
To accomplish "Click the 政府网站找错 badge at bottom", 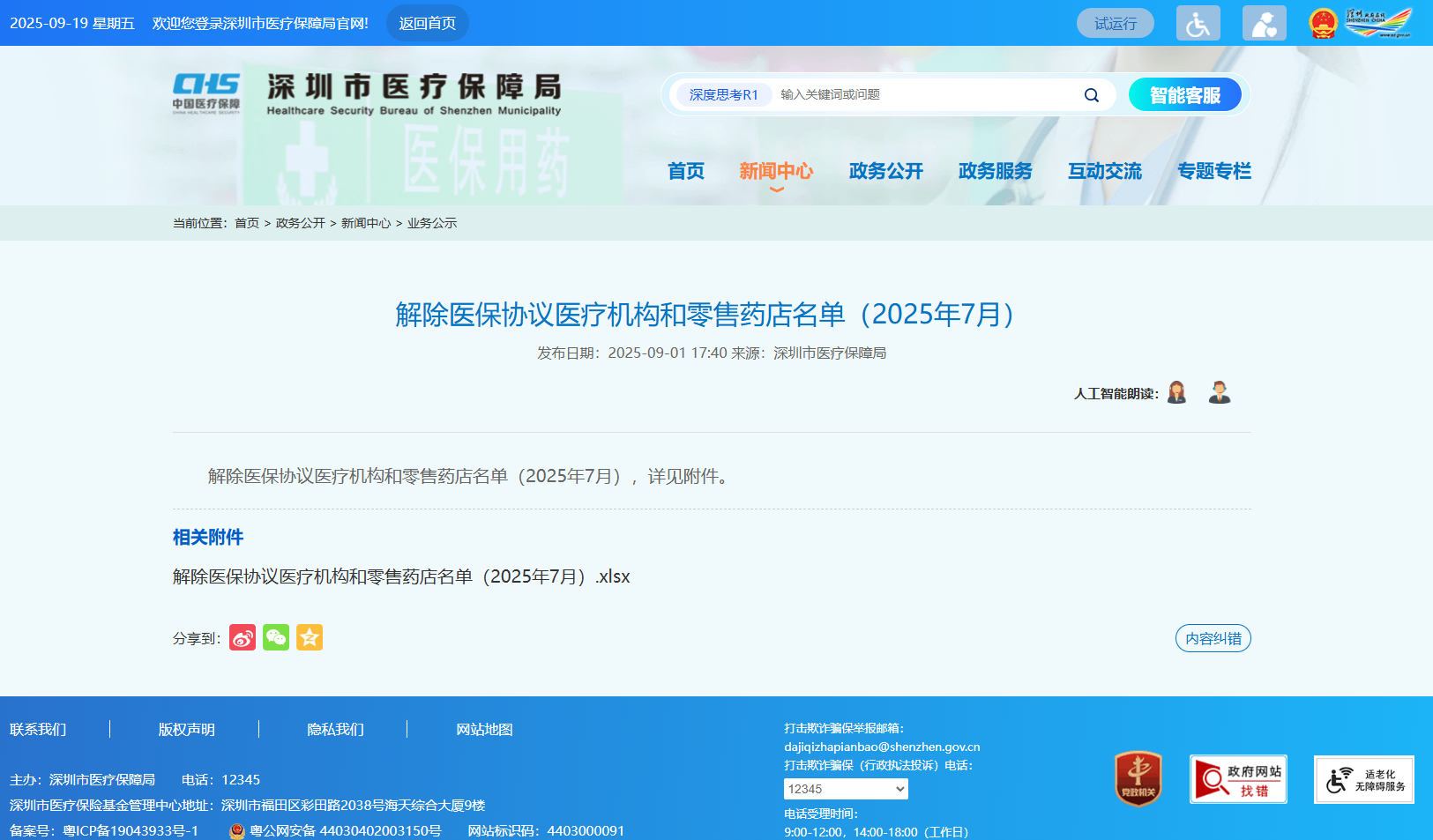I will [1238, 779].
